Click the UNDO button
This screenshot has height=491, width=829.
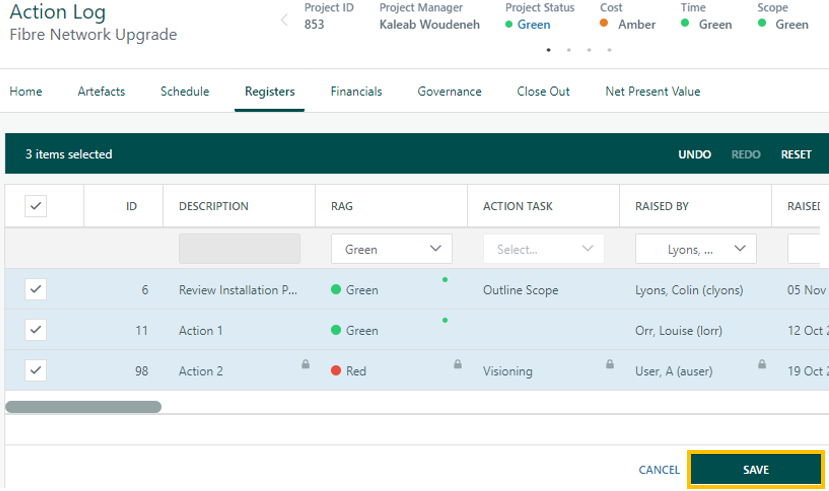tap(695, 154)
